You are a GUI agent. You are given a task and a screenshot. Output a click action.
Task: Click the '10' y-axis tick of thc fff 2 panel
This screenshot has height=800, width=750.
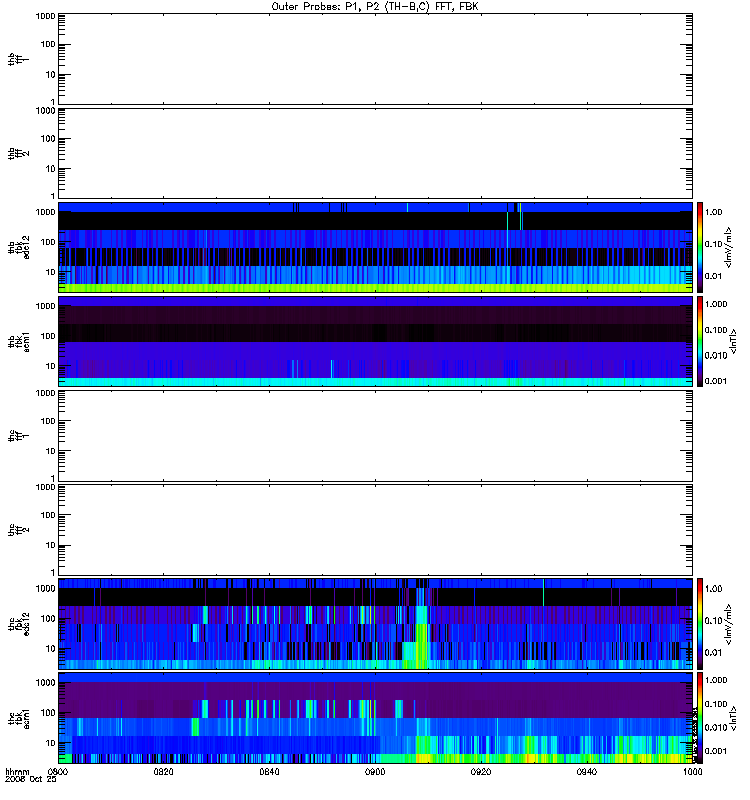(51, 545)
